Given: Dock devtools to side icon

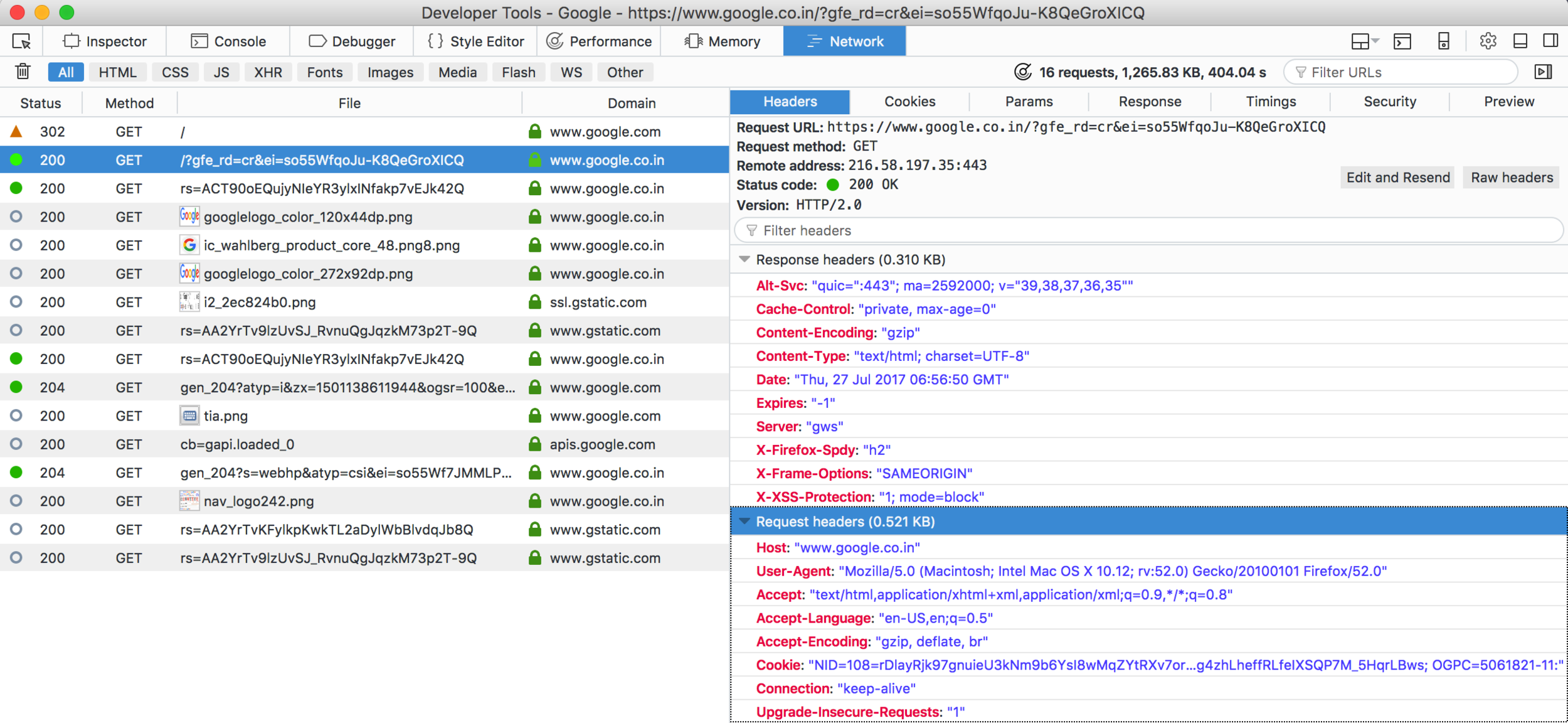Looking at the screenshot, I should coord(1550,41).
